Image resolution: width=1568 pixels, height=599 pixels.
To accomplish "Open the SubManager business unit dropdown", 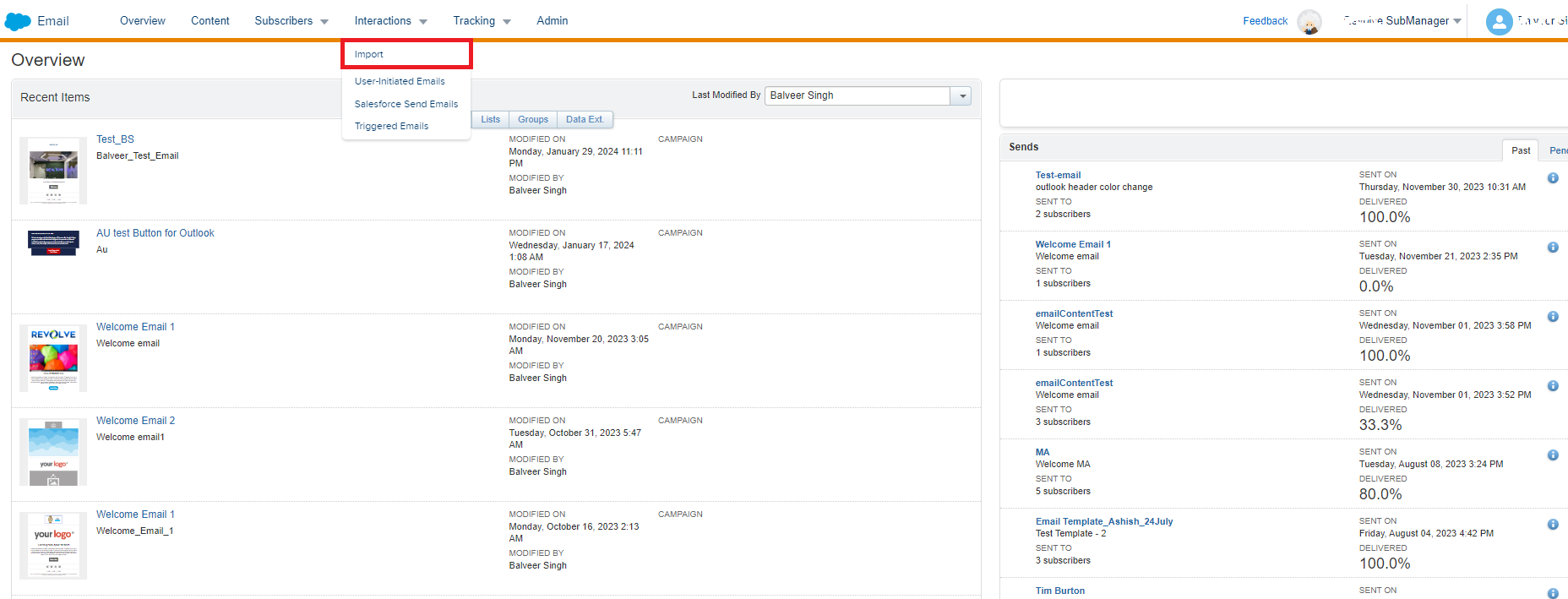I will coord(1457,22).
